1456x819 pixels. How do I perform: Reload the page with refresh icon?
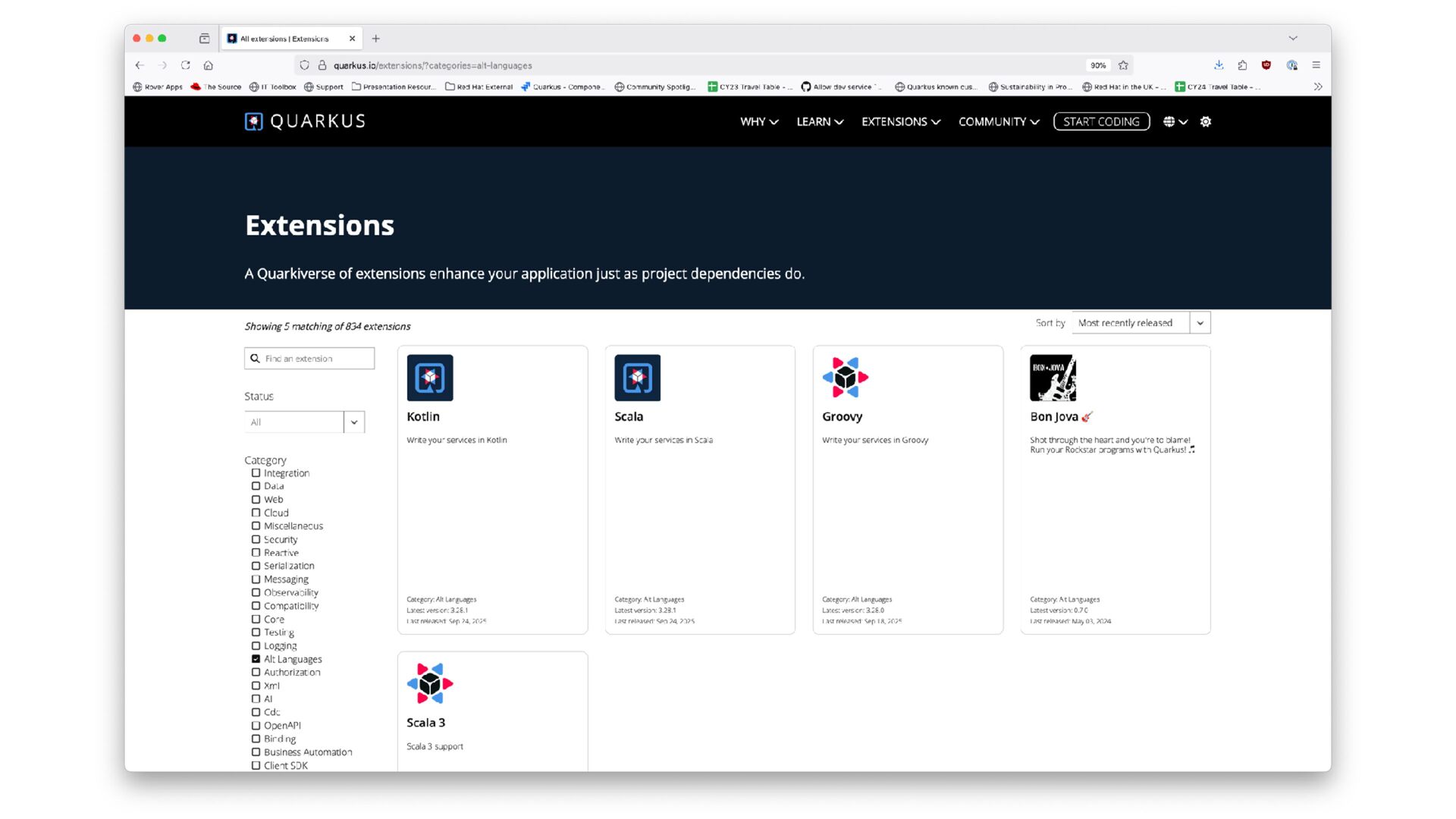186,65
